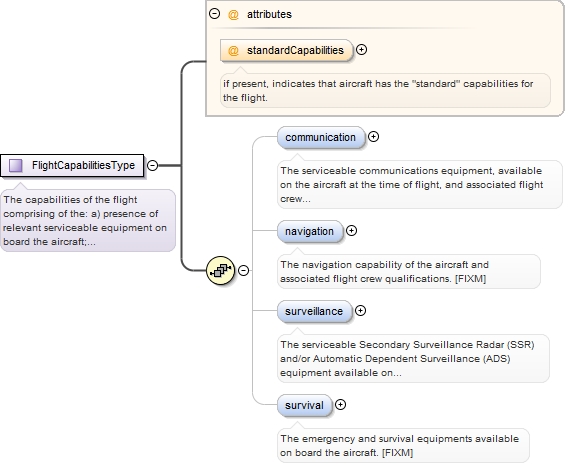Image resolution: width=570 pixels, height=466 pixels.
Task: Expand the surveillance element
Action: coord(360,310)
